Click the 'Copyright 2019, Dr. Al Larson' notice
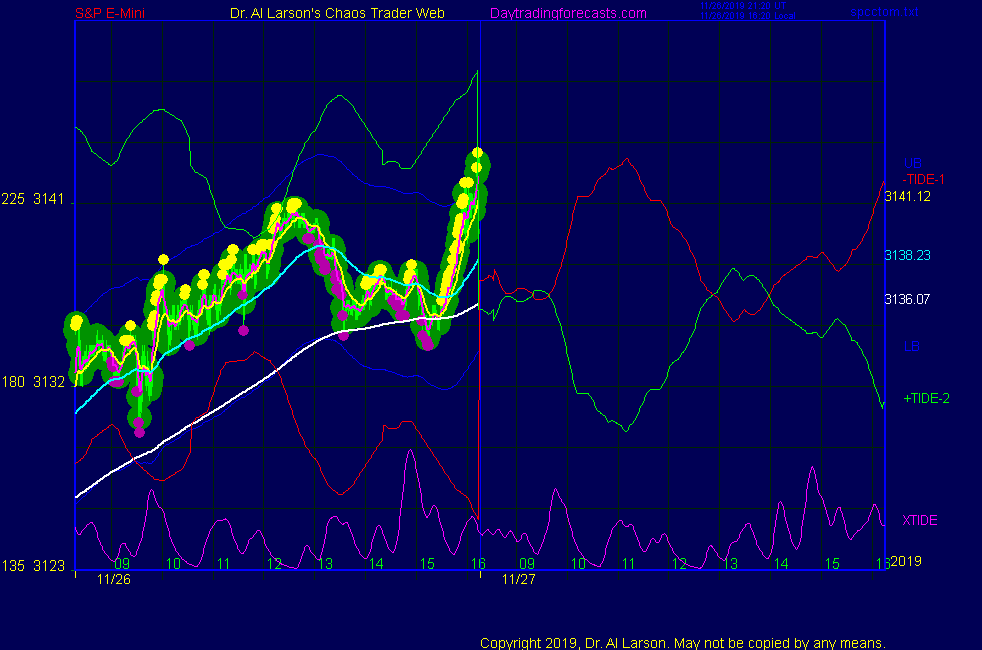The height and width of the screenshot is (650, 982). coord(682,643)
